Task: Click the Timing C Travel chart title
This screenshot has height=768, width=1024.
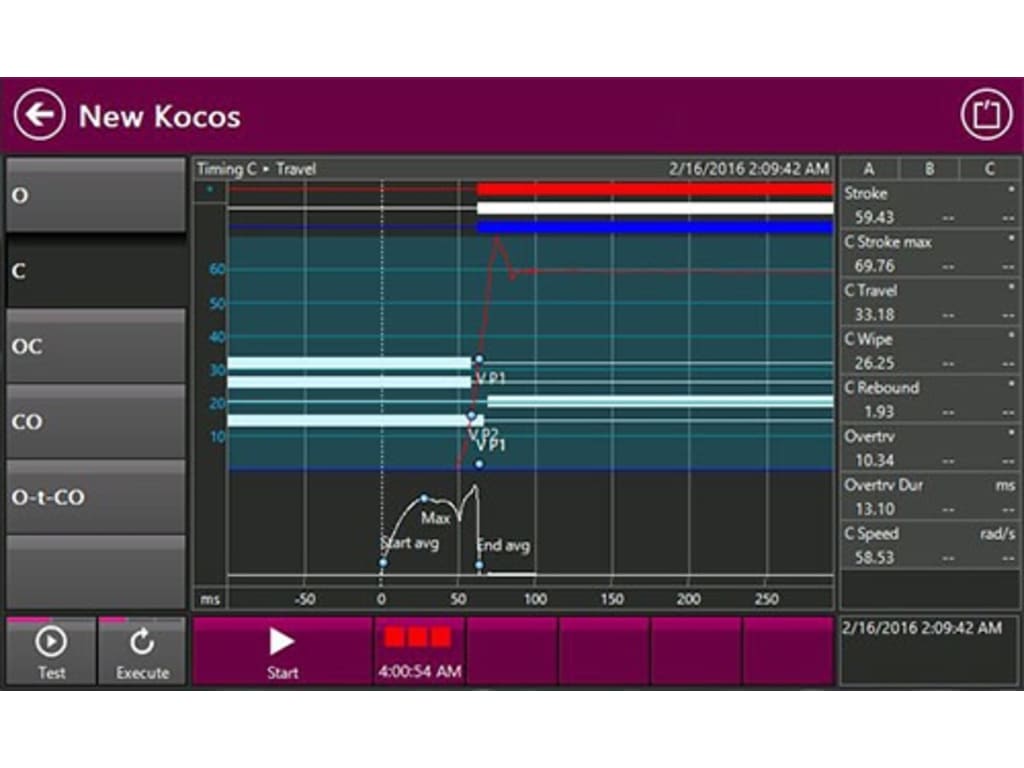Action: coord(257,169)
